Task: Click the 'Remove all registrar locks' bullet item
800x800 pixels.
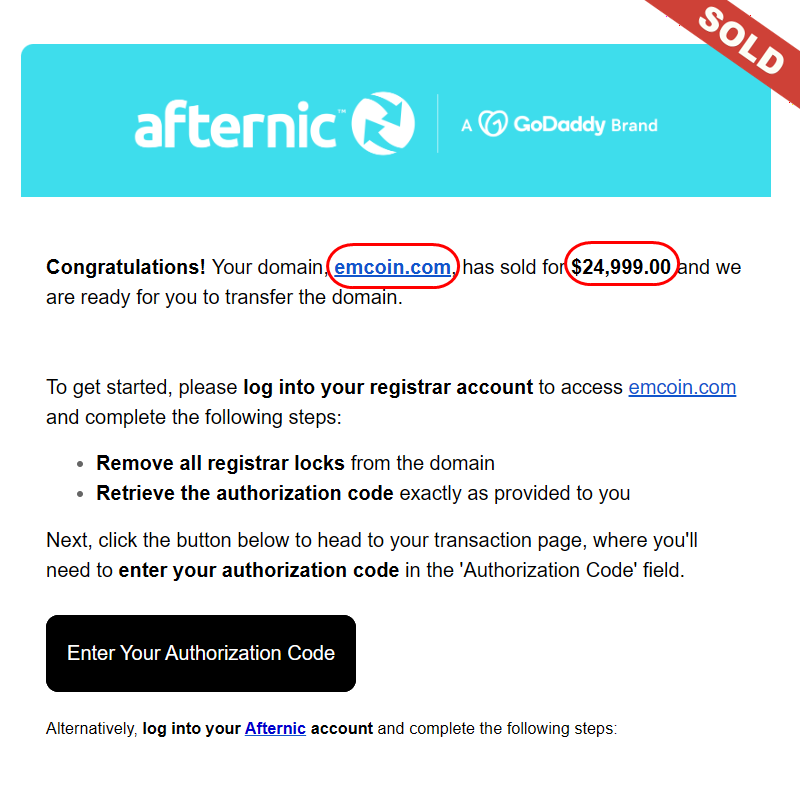Action: point(295,463)
